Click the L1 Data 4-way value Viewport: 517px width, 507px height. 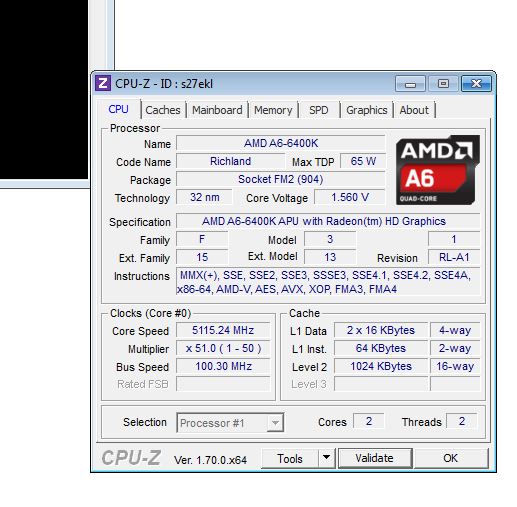tap(455, 330)
